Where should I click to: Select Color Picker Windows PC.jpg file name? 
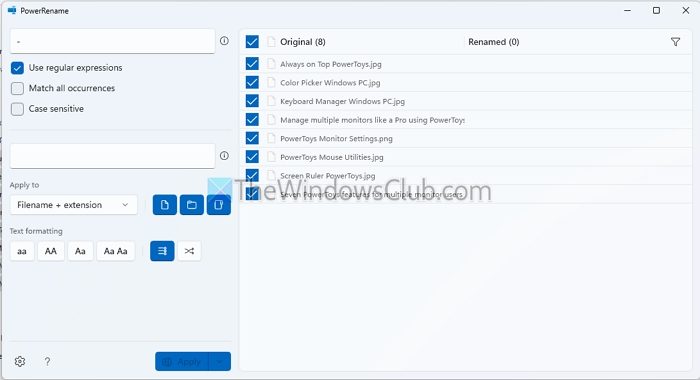coord(330,83)
